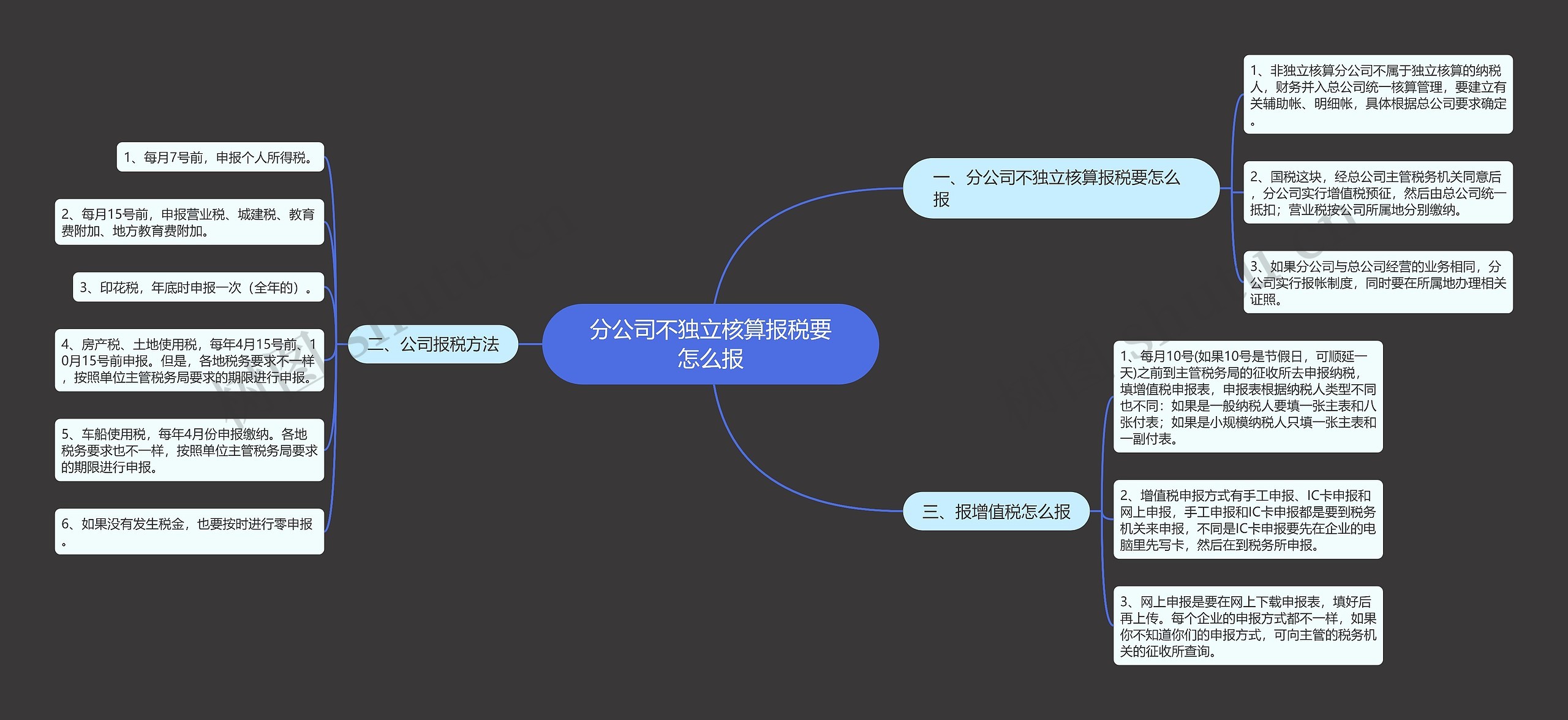
Task: Click note 1、非独立核算分公司不属于独立核算的纳税人
Action: click(x=1378, y=94)
